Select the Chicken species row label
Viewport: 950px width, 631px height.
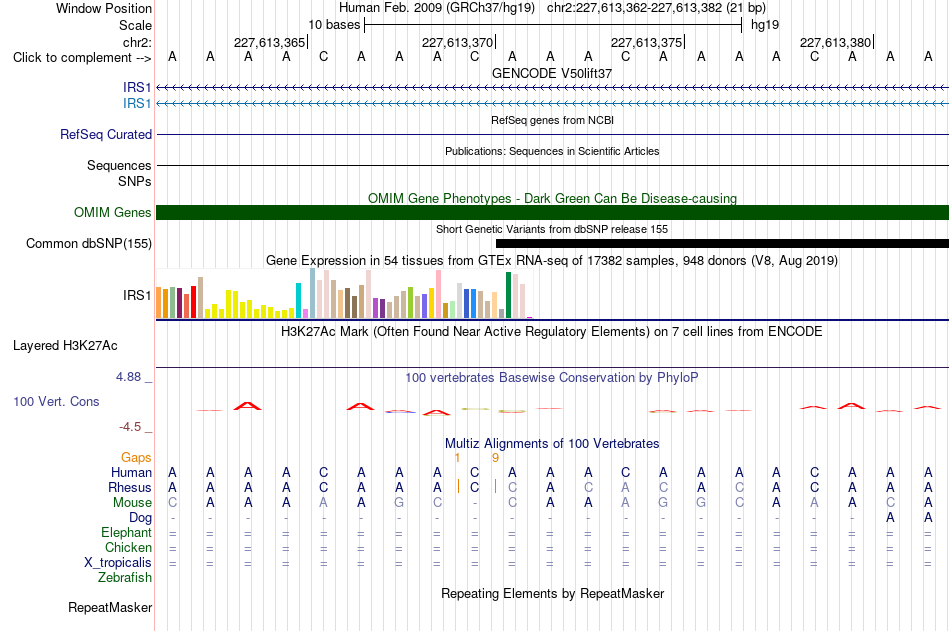click(x=128, y=547)
